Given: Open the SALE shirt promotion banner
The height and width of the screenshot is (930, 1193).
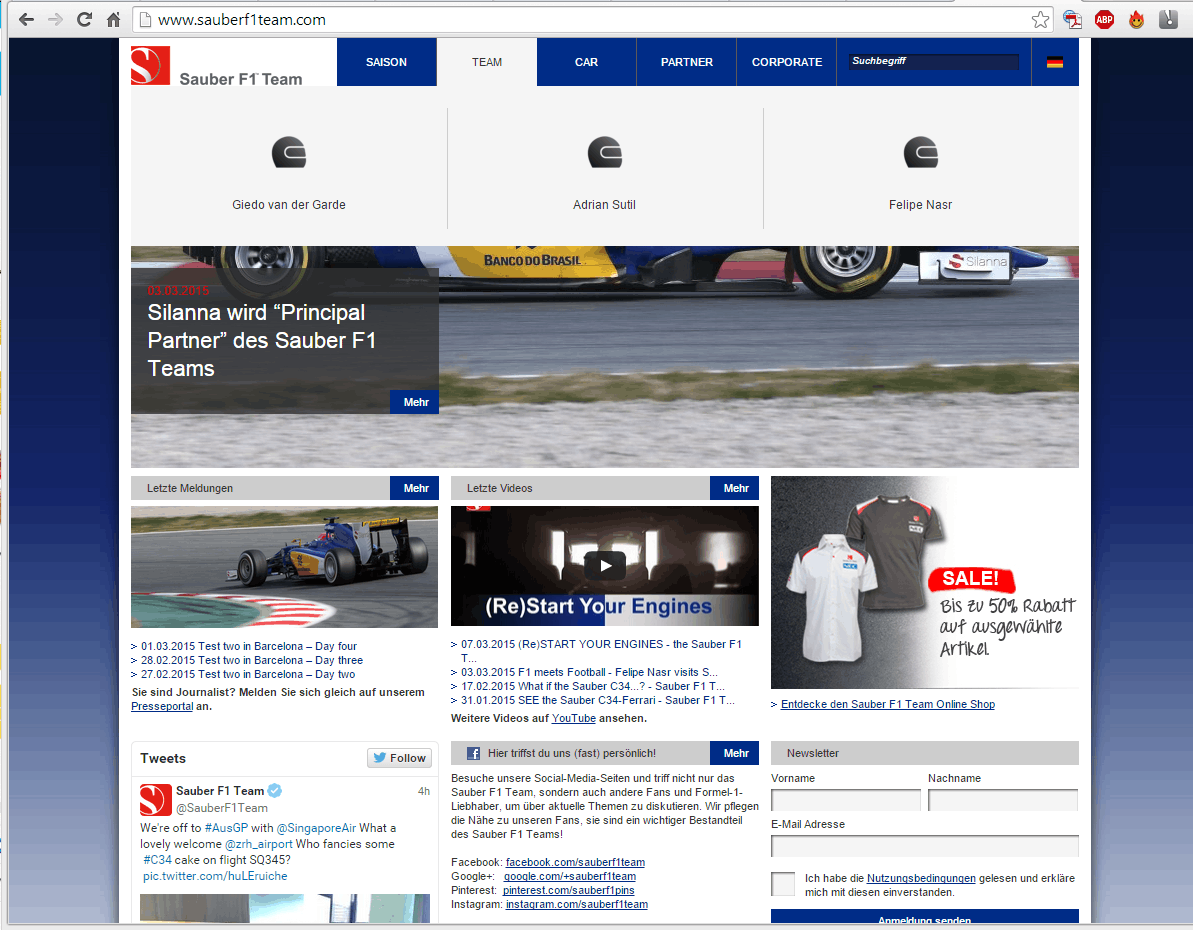Looking at the screenshot, I should (x=924, y=582).
